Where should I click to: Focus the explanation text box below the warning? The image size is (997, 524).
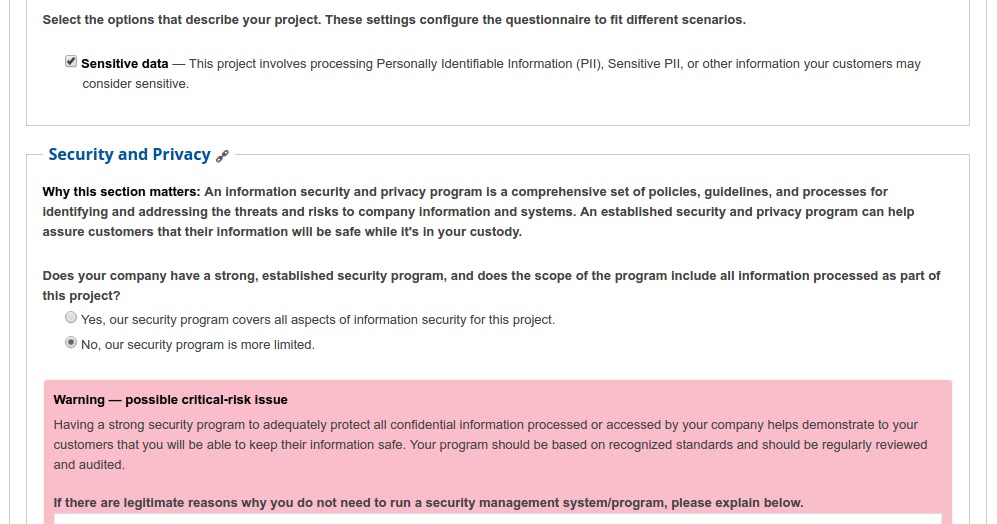(x=497, y=518)
